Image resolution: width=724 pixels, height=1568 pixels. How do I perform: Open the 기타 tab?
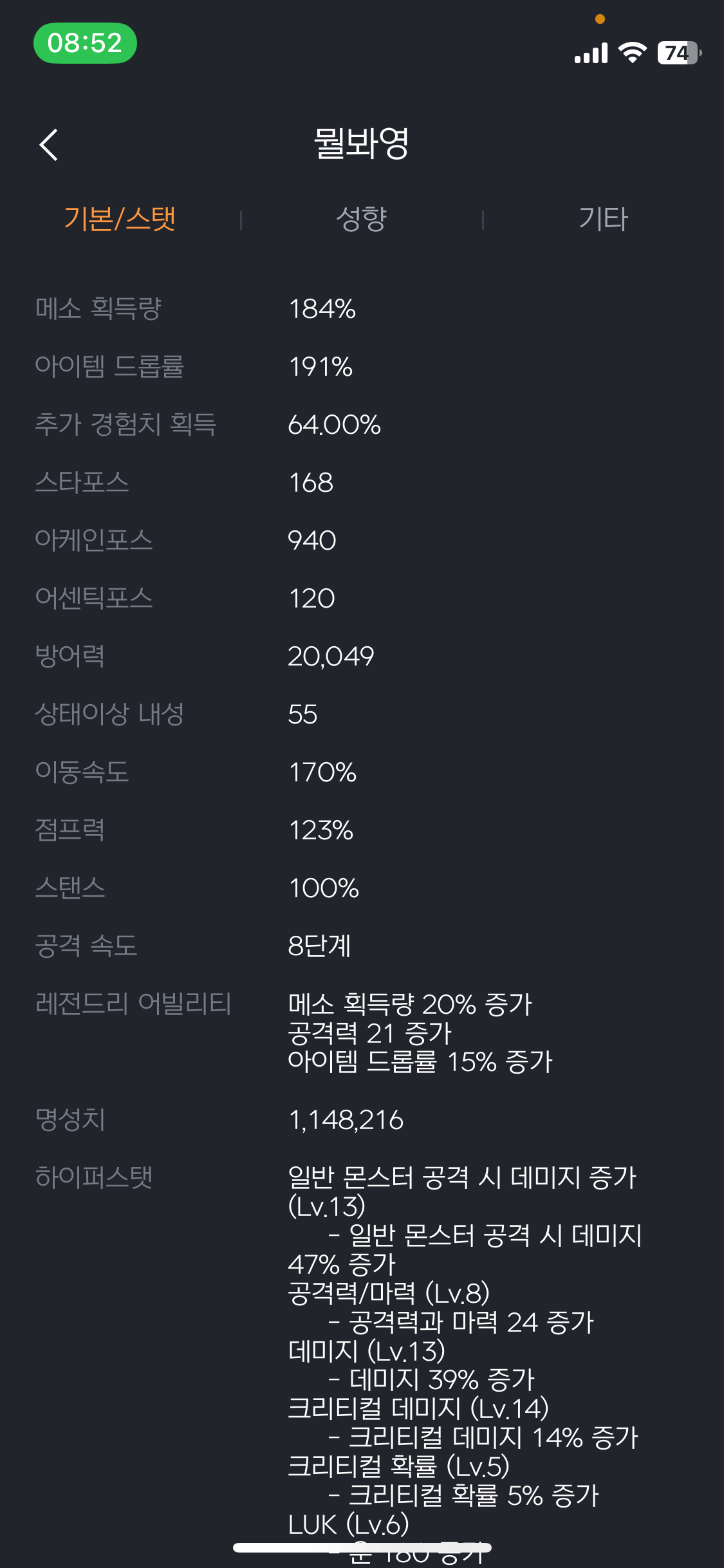603,219
